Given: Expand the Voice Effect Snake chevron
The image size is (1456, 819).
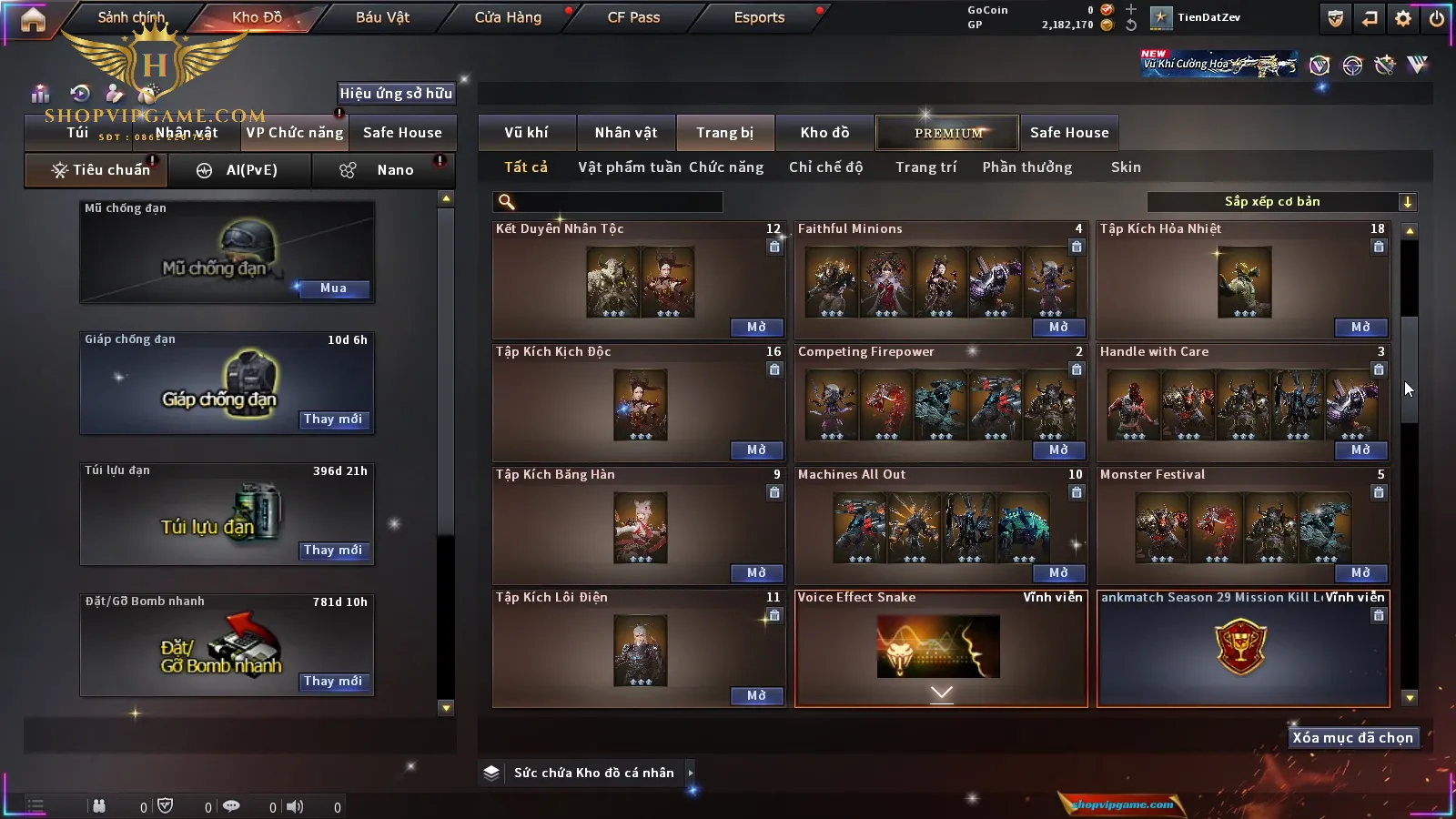Looking at the screenshot, I should 942,693.
